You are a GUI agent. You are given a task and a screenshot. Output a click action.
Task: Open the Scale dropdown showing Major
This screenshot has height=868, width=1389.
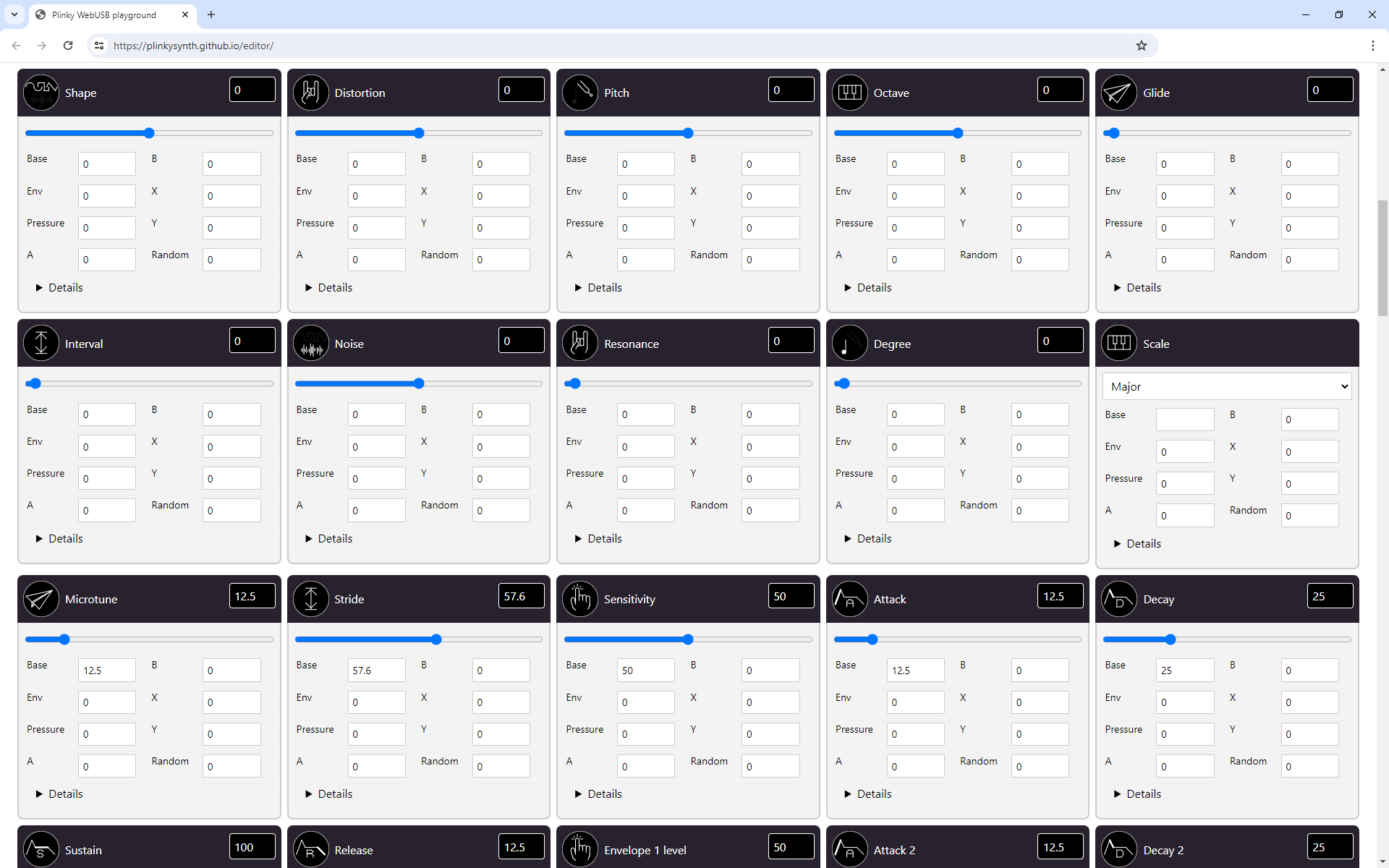pos(1227,386)
